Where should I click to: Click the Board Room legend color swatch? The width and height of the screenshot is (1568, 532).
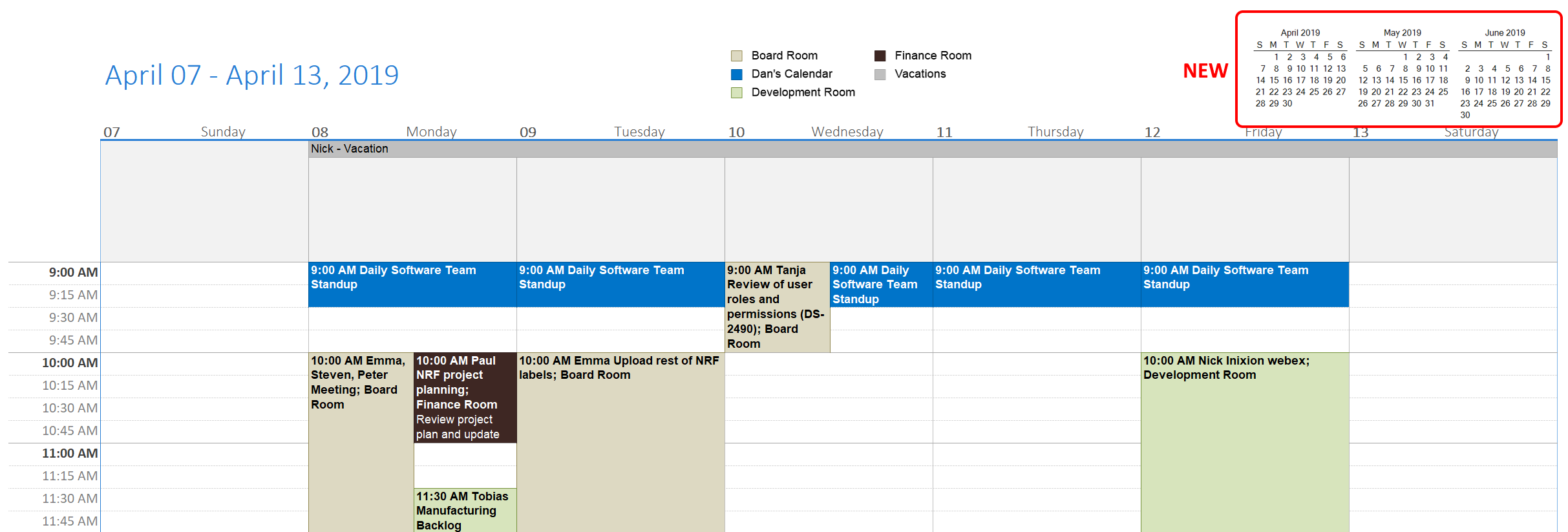click(x=736, y=56)
